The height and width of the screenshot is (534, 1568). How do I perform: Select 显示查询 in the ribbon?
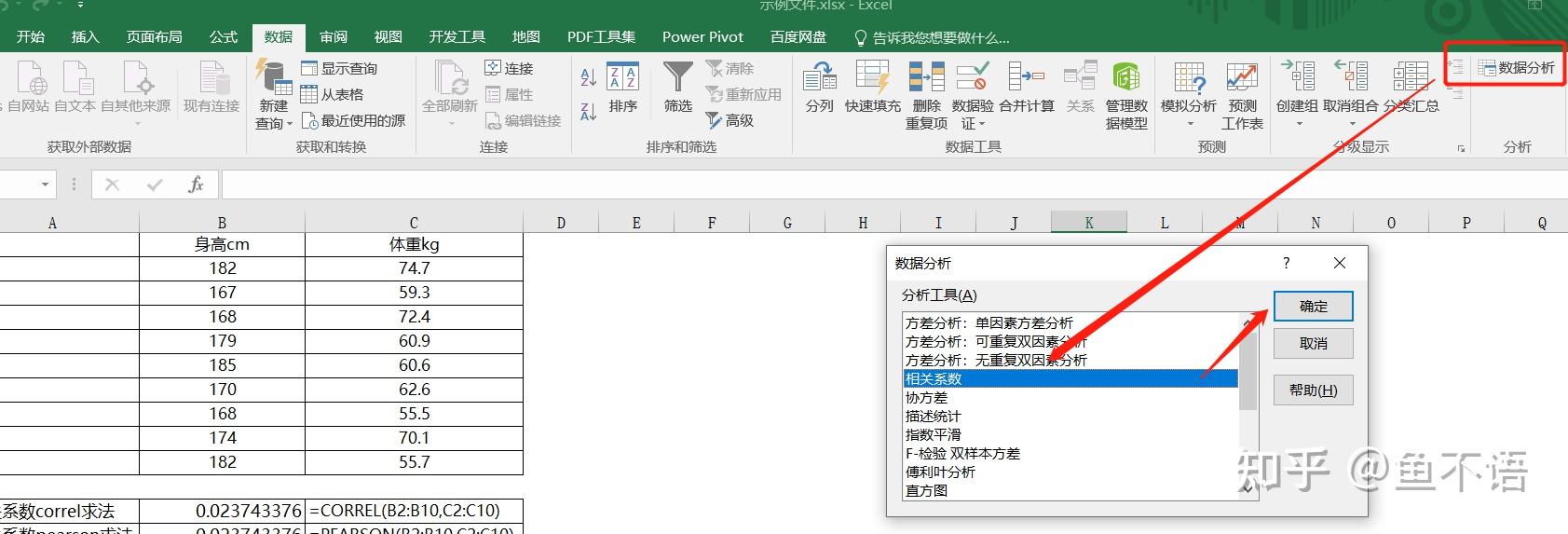tap(339, 68)
